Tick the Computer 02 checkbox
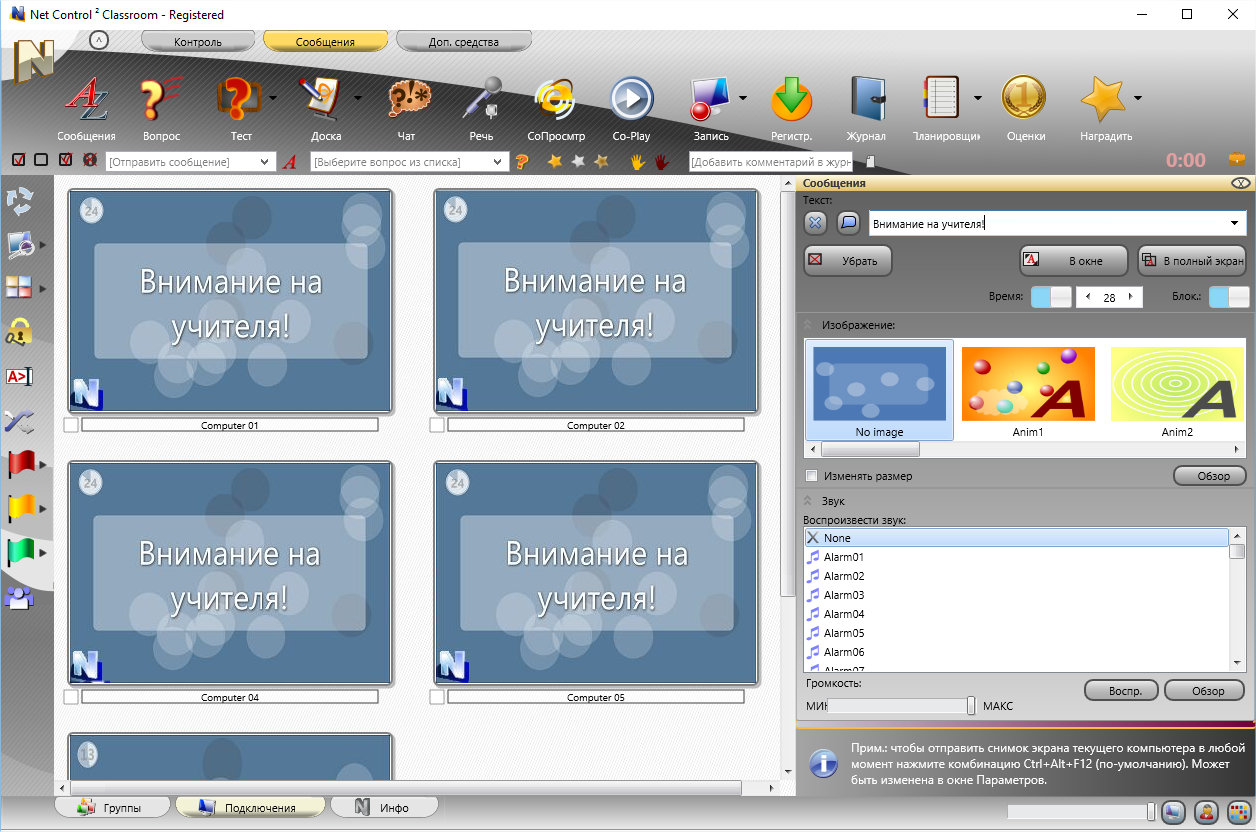 (x=436, y=425)
